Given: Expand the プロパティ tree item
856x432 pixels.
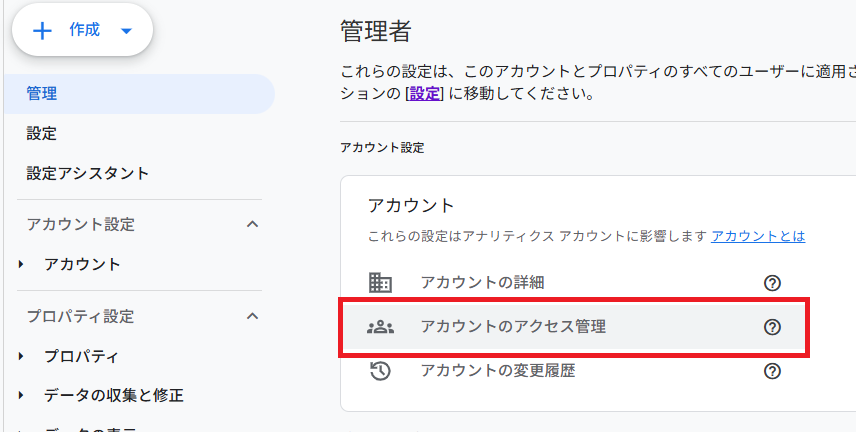Looking at the screenshot, I should tap(21, 356).
